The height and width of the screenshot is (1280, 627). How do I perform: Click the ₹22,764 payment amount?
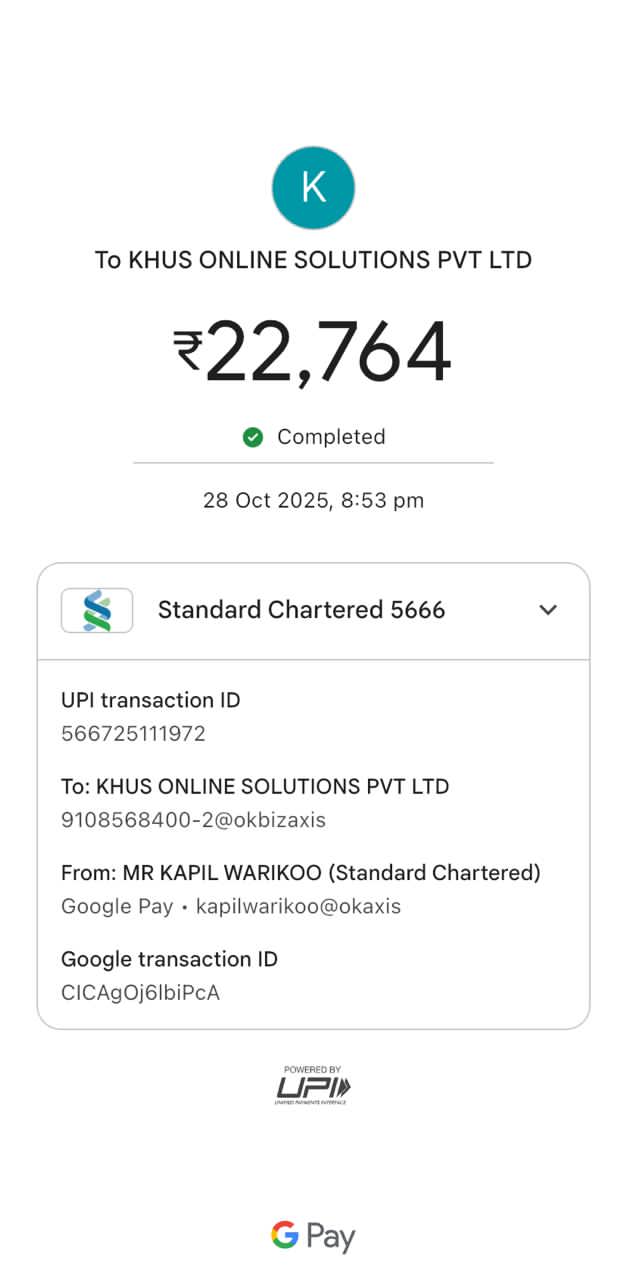[327, 353]
